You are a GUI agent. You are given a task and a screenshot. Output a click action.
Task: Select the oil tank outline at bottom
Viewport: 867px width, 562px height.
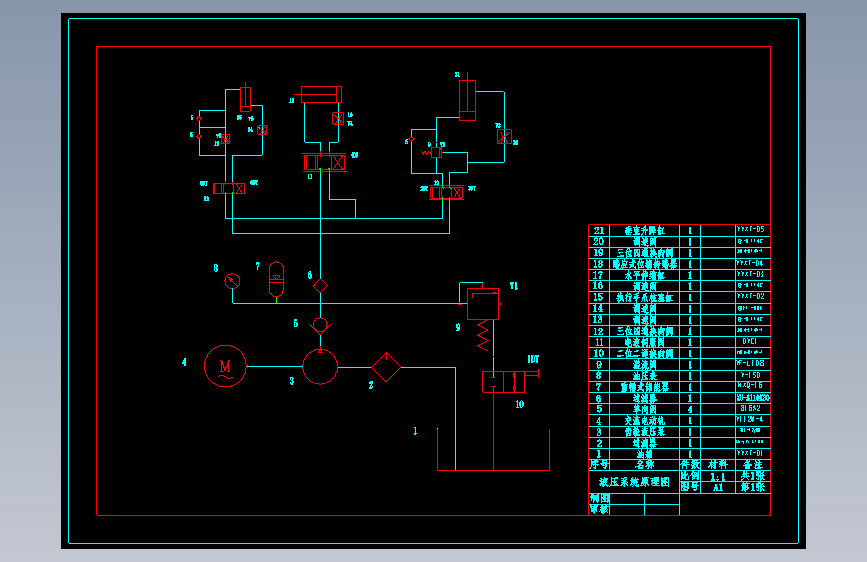[493, 449]
